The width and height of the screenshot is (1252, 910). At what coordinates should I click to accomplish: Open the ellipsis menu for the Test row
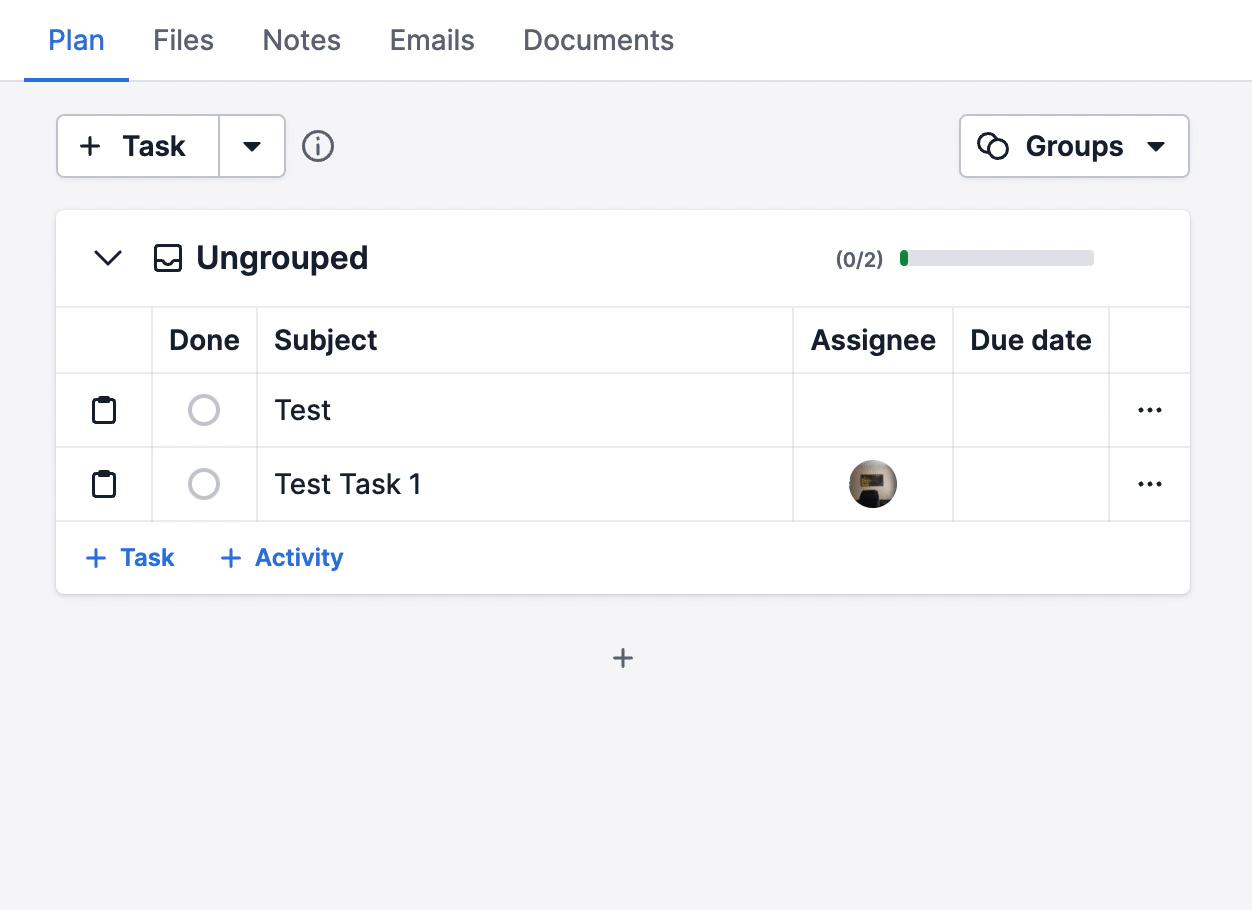click(1149, 410)
